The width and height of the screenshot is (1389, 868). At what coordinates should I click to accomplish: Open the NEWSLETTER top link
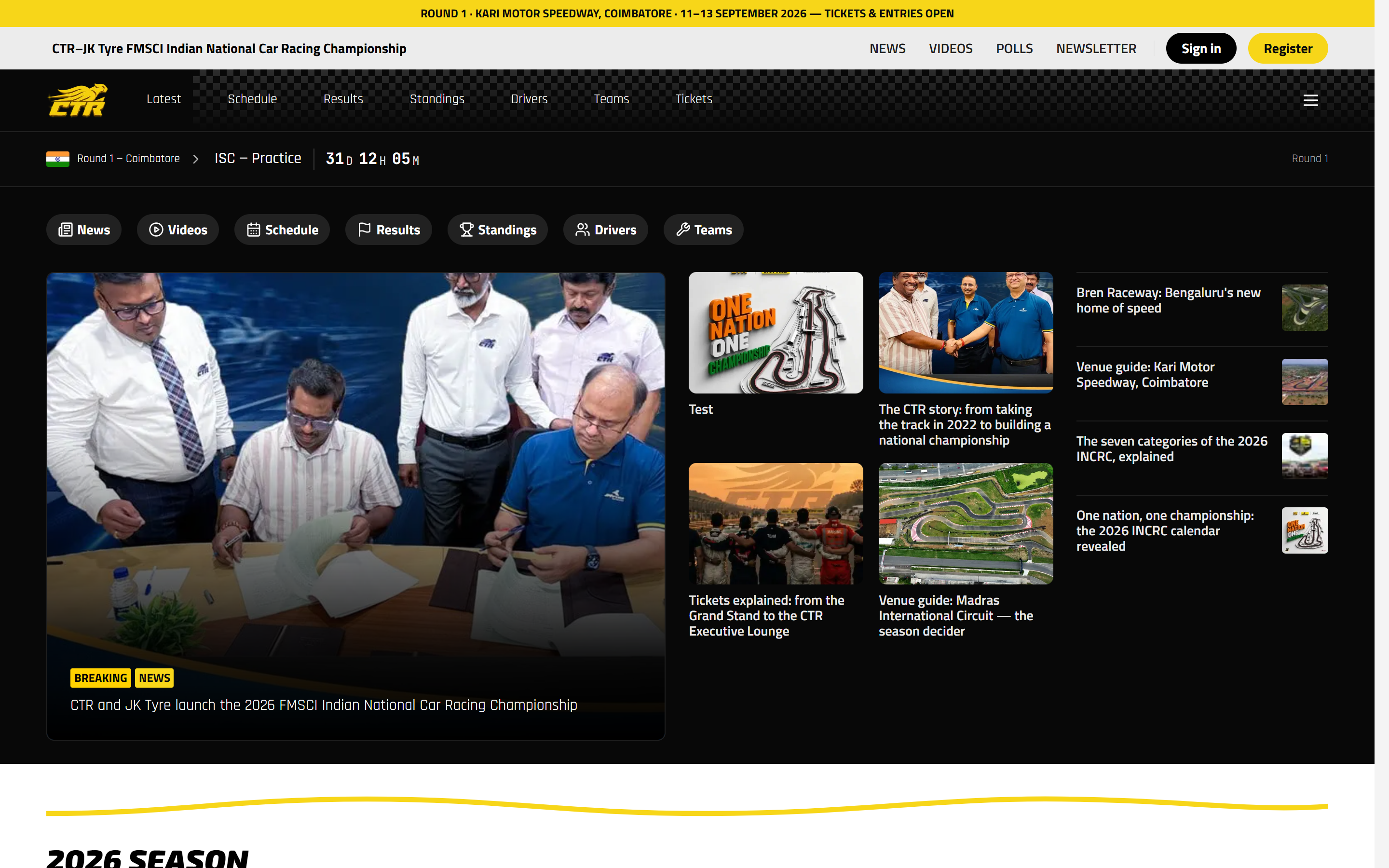coord(1096,49)
